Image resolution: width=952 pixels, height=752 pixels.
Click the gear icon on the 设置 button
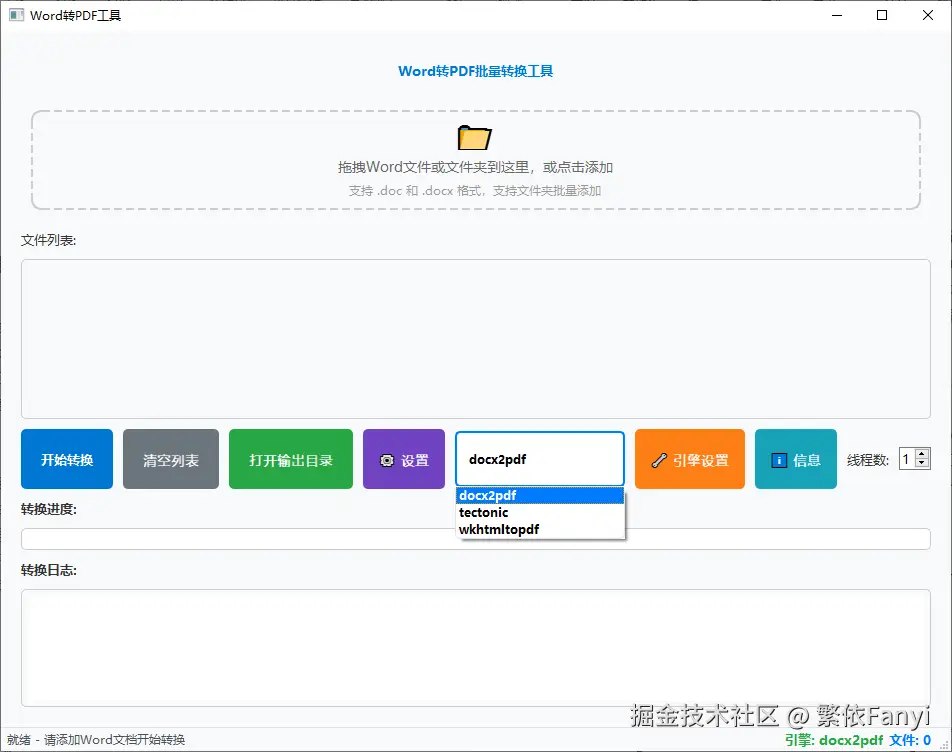point(387,459)
